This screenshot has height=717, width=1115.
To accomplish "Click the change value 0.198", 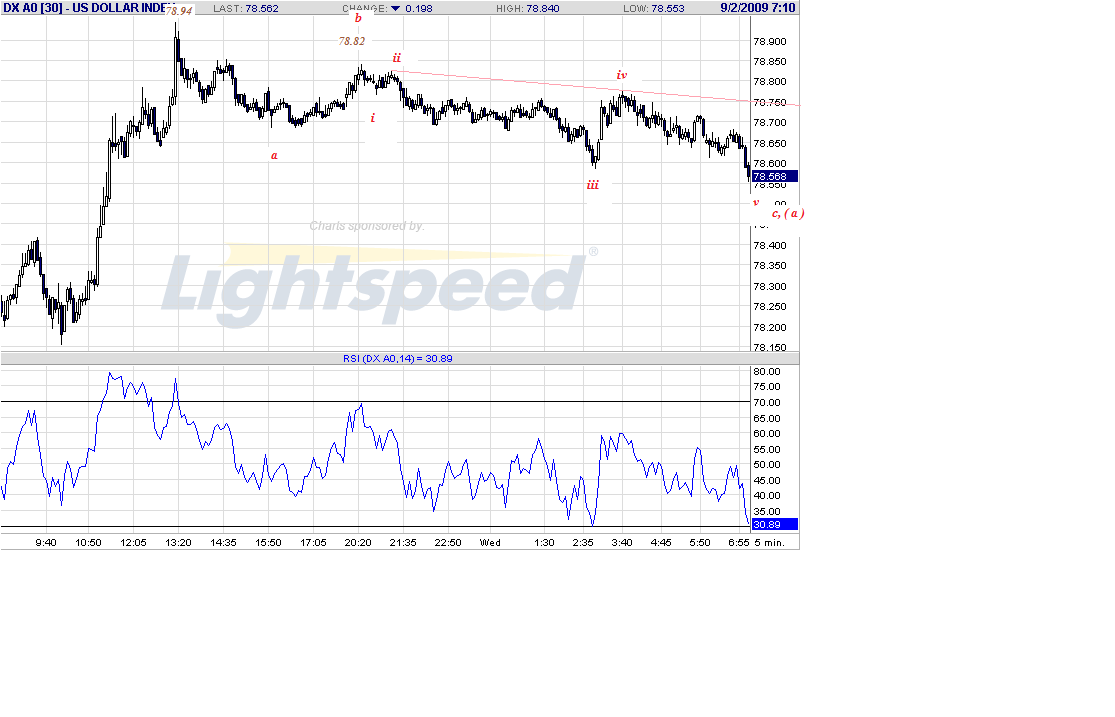I will 419,9.
